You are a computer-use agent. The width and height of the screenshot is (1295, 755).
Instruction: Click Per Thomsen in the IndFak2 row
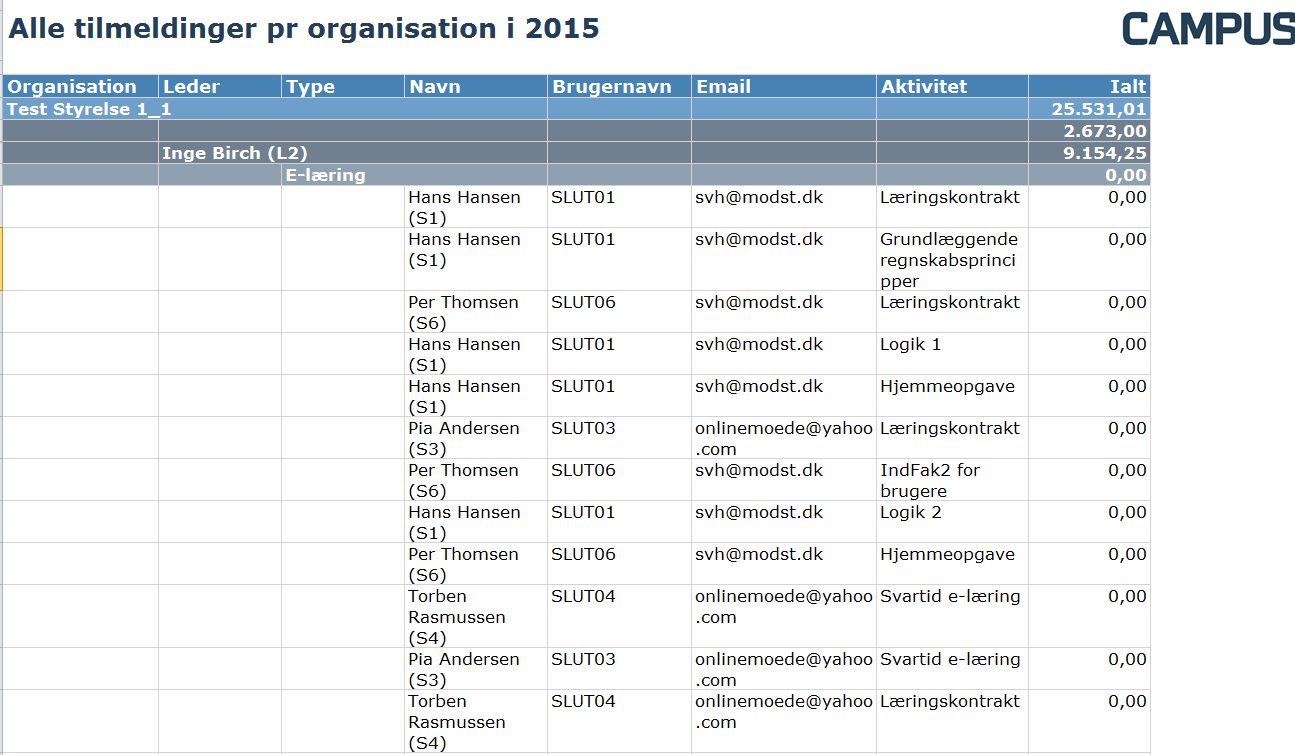pyautogui.click(x=476, y=480)
